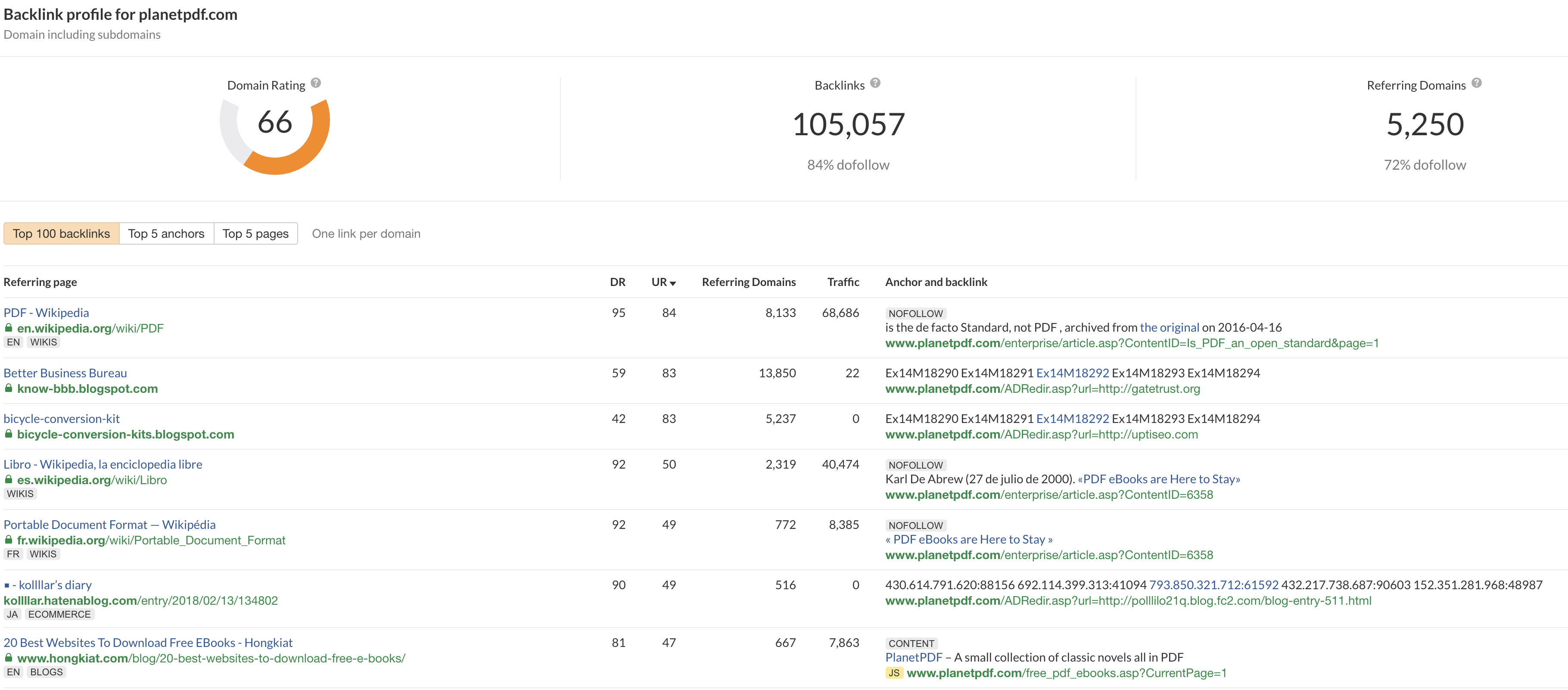Toggle One link per domain option
The image size is (1568, 690).
click(366, 233)
